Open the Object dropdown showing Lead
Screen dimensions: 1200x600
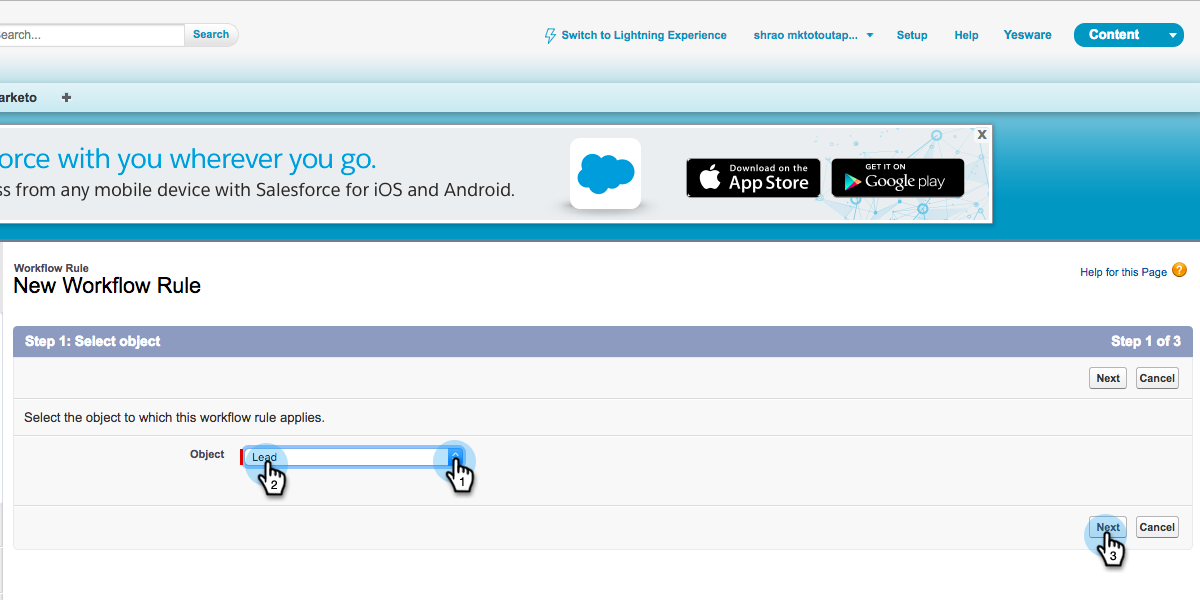point(354,457)
